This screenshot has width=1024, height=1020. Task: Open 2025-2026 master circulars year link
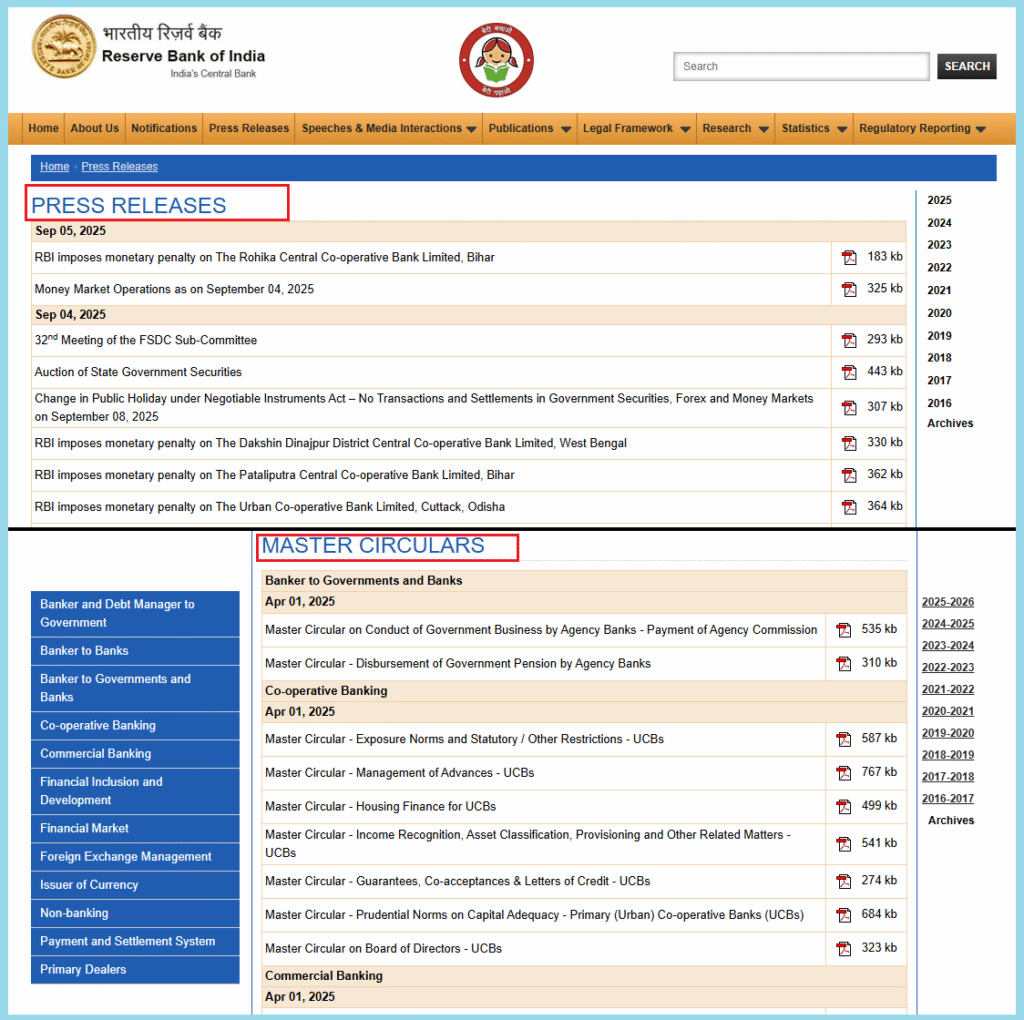pos(948,603)
